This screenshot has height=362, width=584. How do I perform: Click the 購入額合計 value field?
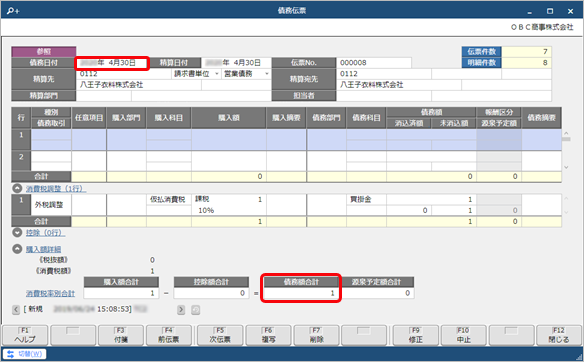pos(121,293)
